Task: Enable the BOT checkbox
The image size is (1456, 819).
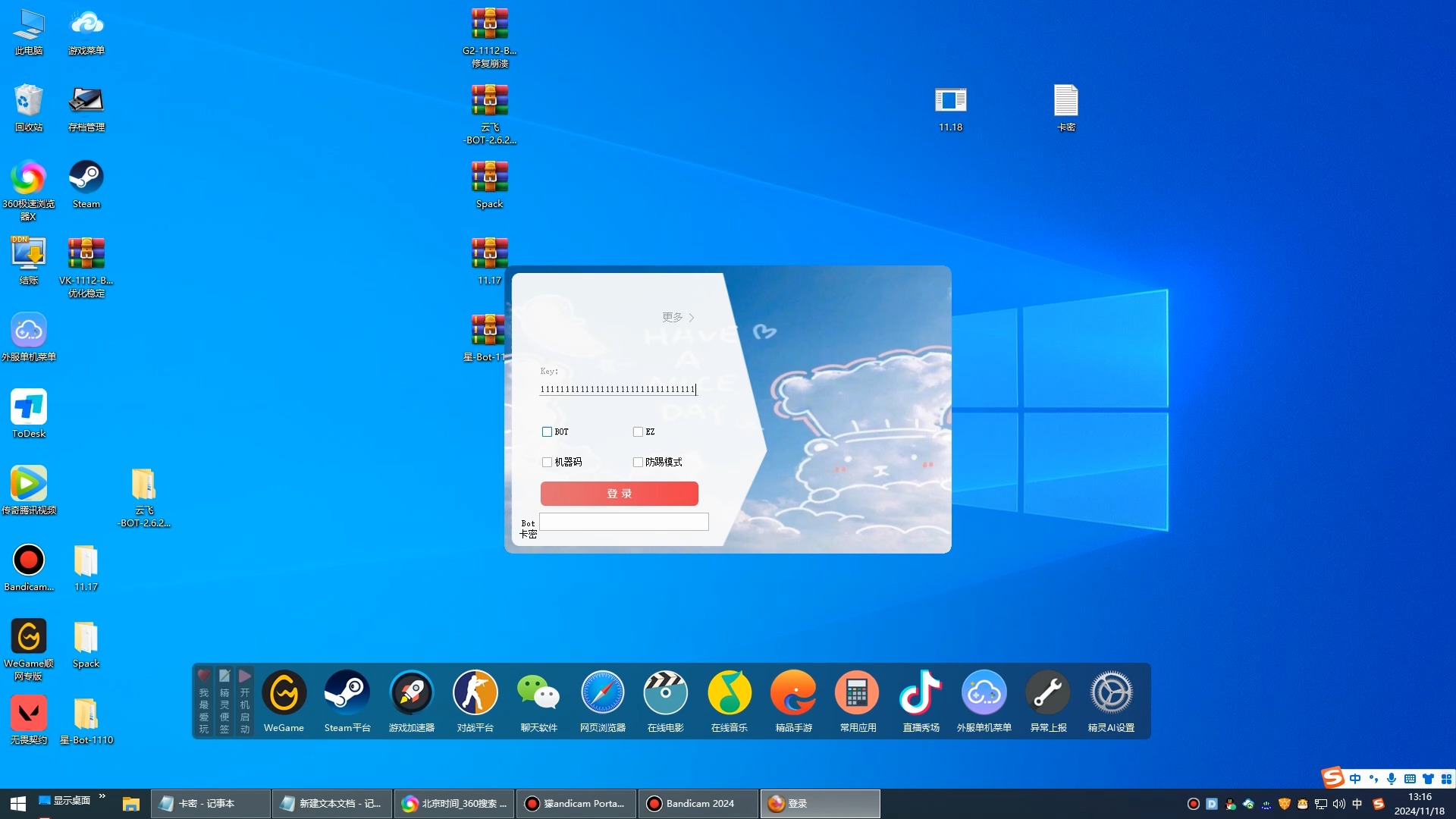Action: tap(547, 431)
